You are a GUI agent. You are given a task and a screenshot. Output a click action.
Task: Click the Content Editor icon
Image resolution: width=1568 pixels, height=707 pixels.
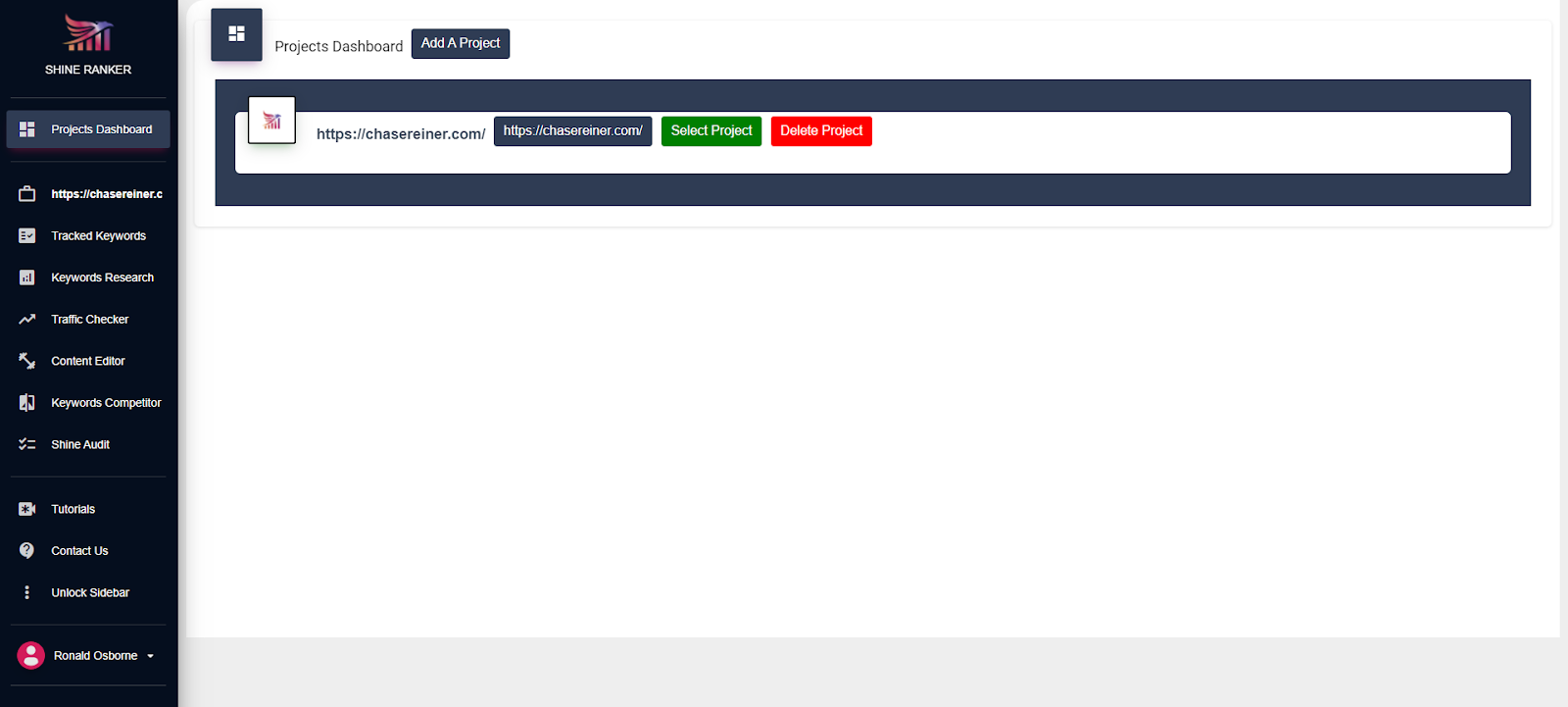[27, 361]
